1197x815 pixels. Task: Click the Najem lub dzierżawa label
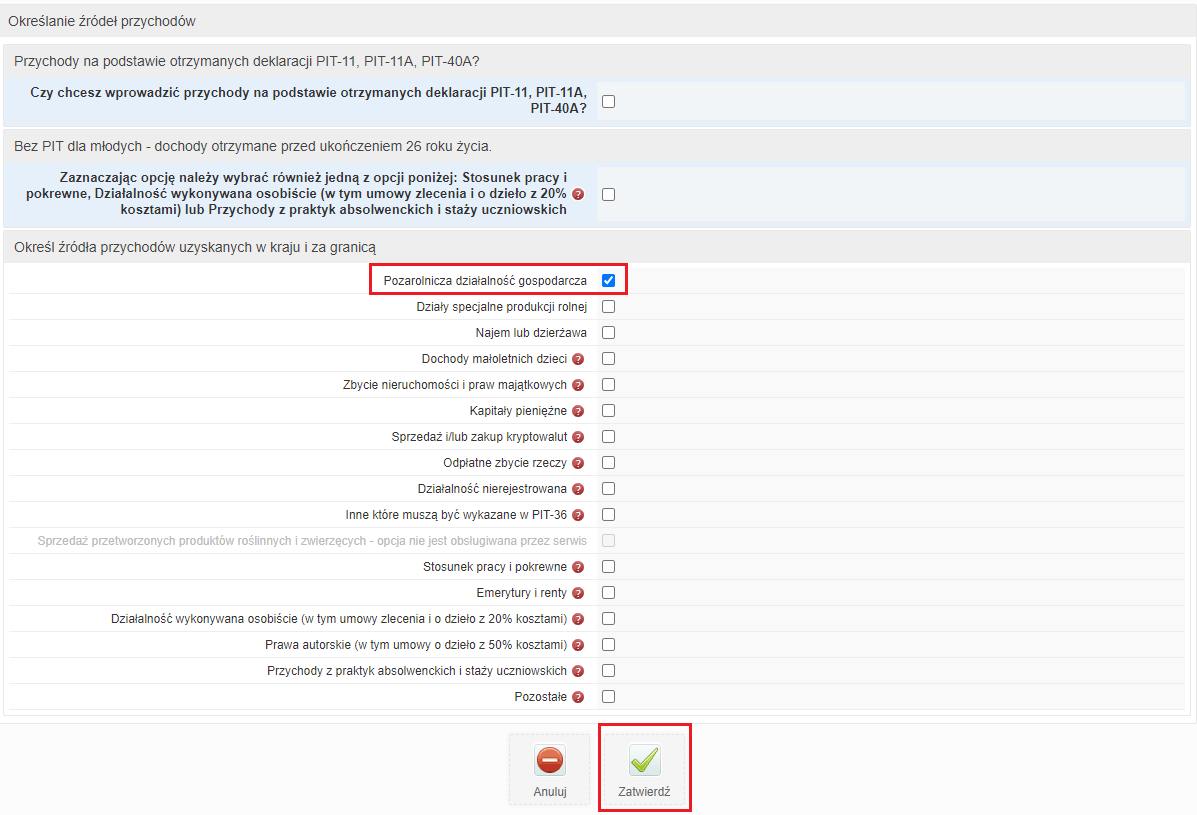531,333
